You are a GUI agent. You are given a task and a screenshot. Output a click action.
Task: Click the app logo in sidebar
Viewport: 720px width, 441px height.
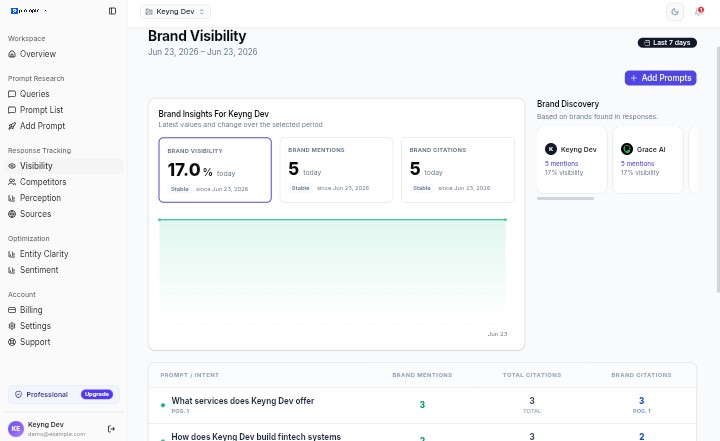pos(28,11)
